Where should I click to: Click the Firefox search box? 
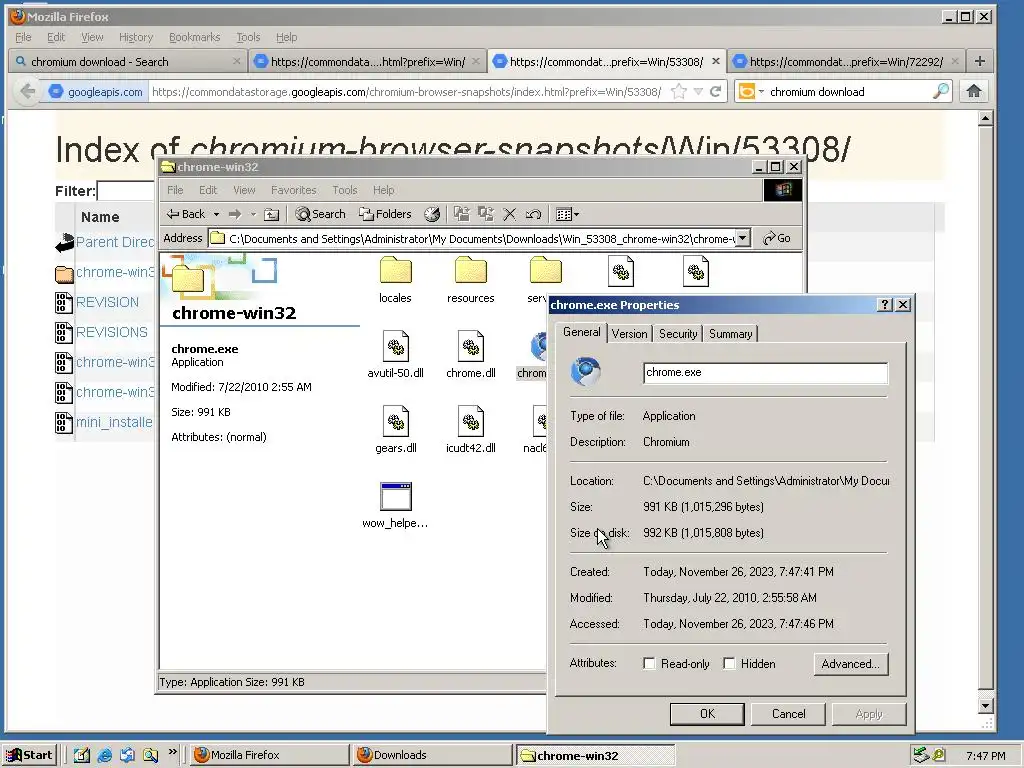click(x=849, y=92)
